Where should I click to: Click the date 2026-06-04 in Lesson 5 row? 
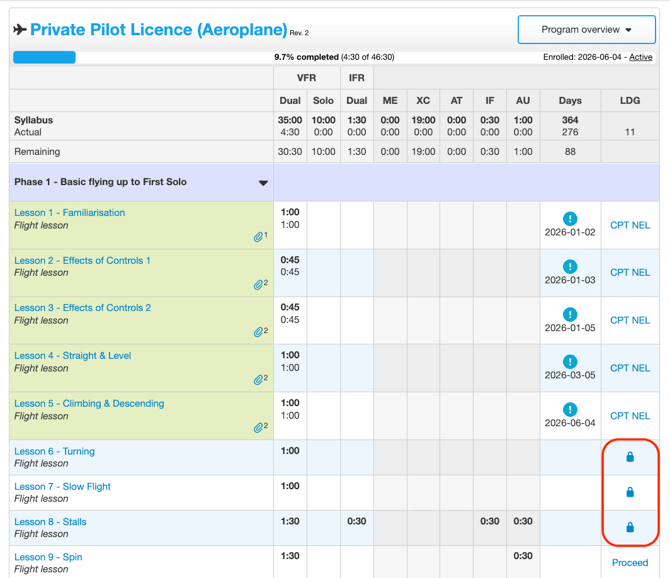pyautogui.click(x=570, y=423)
